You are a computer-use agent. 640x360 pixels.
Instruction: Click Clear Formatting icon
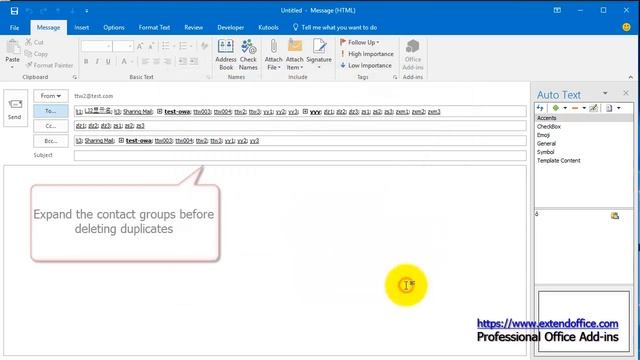pyautogui.click(x=204, y=46)
